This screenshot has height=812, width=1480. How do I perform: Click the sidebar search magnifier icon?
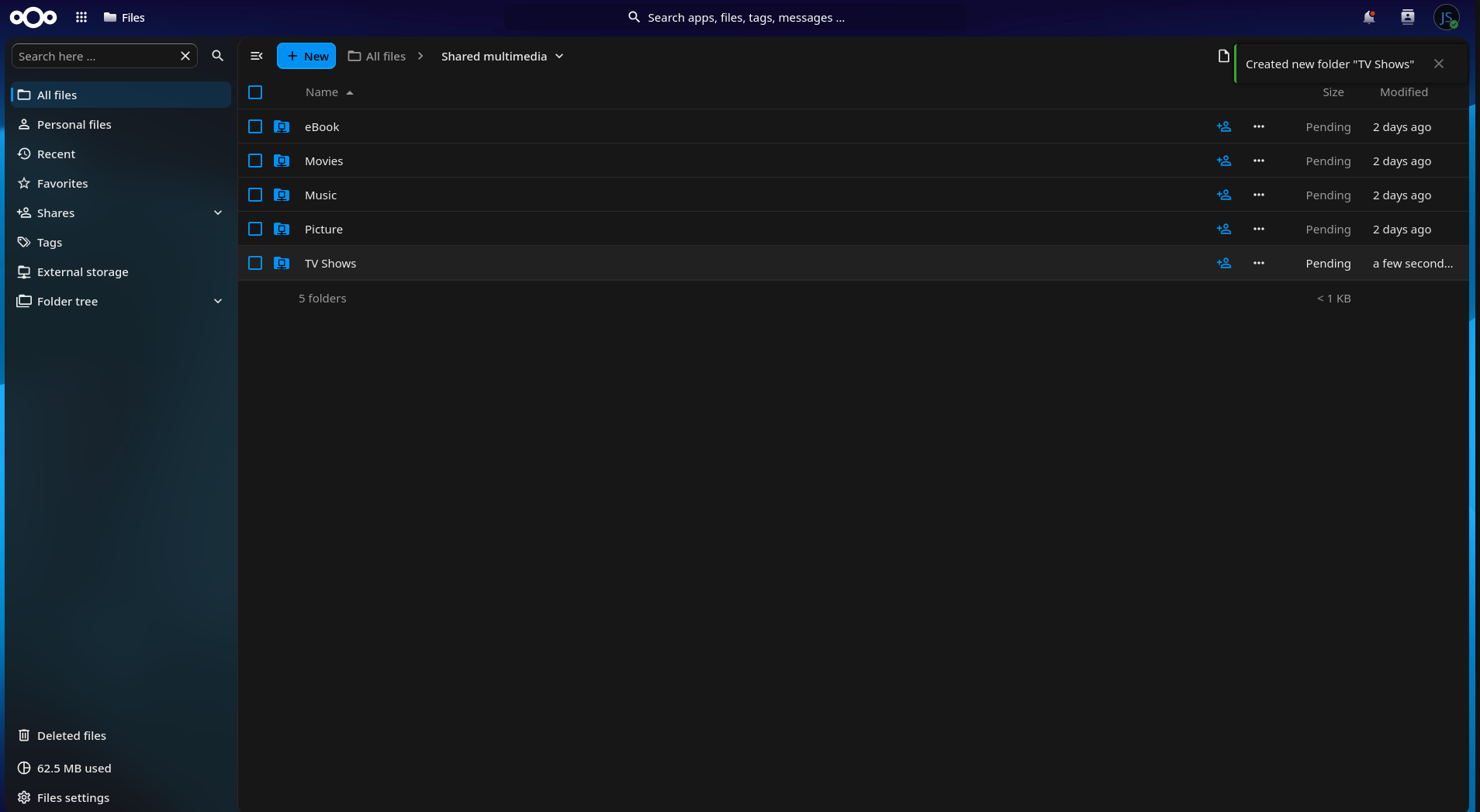(x=218, y=56)
